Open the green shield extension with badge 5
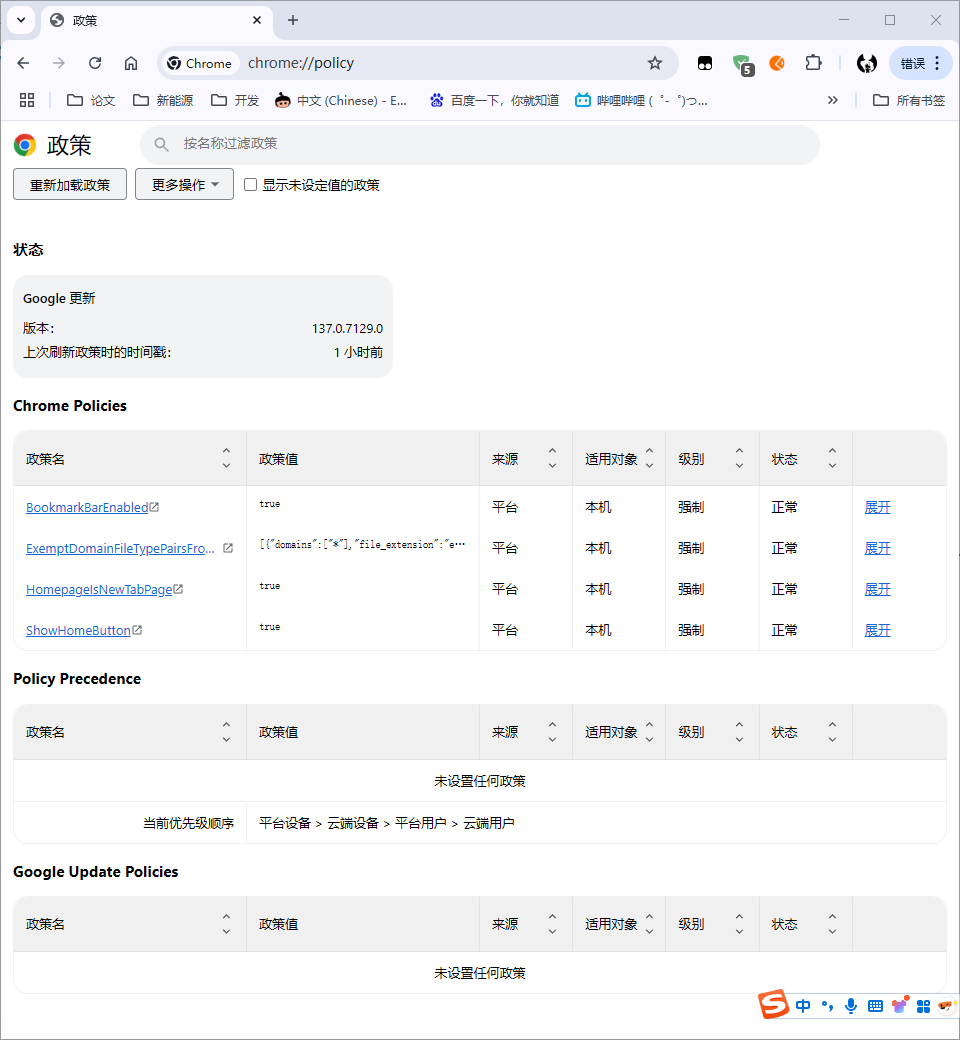This screenshot has width=960, height=1040. [x=742, y=64]
